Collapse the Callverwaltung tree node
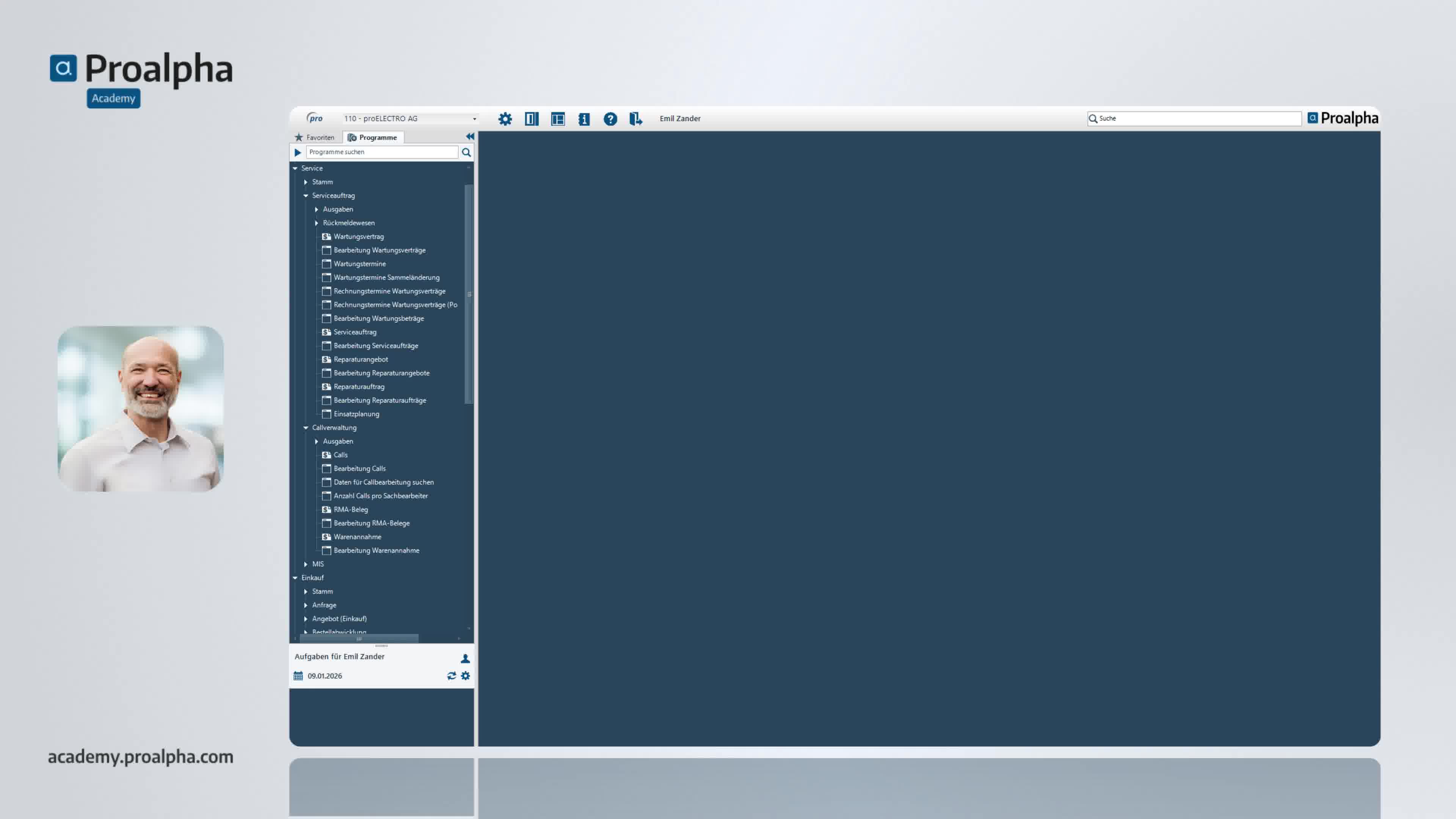 point(306,428)
